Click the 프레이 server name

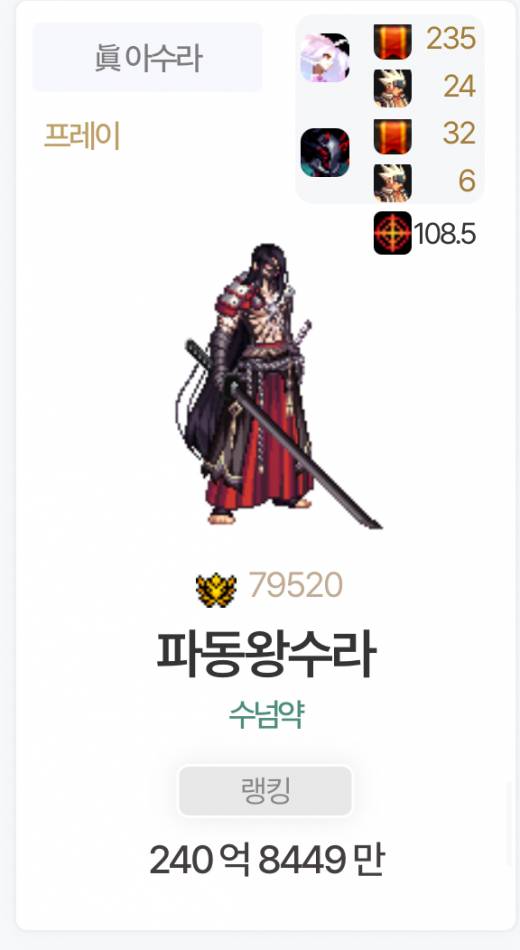pyautogui.click(x=82, y=136)
